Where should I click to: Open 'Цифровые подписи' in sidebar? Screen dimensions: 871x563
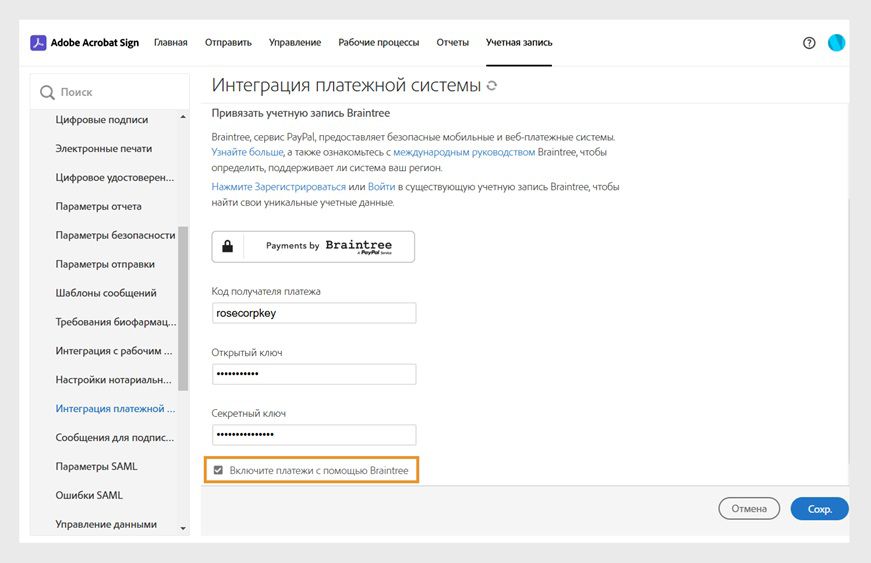102,120
